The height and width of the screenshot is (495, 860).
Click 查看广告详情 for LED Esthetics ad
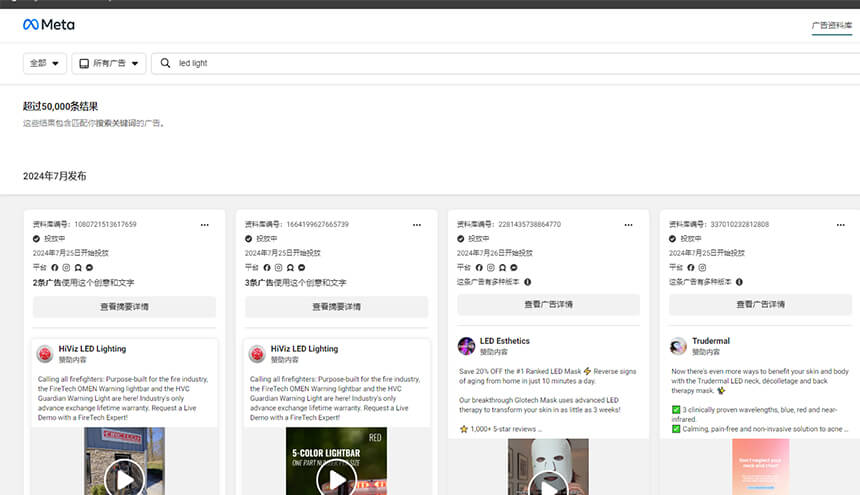coord(548,304)
